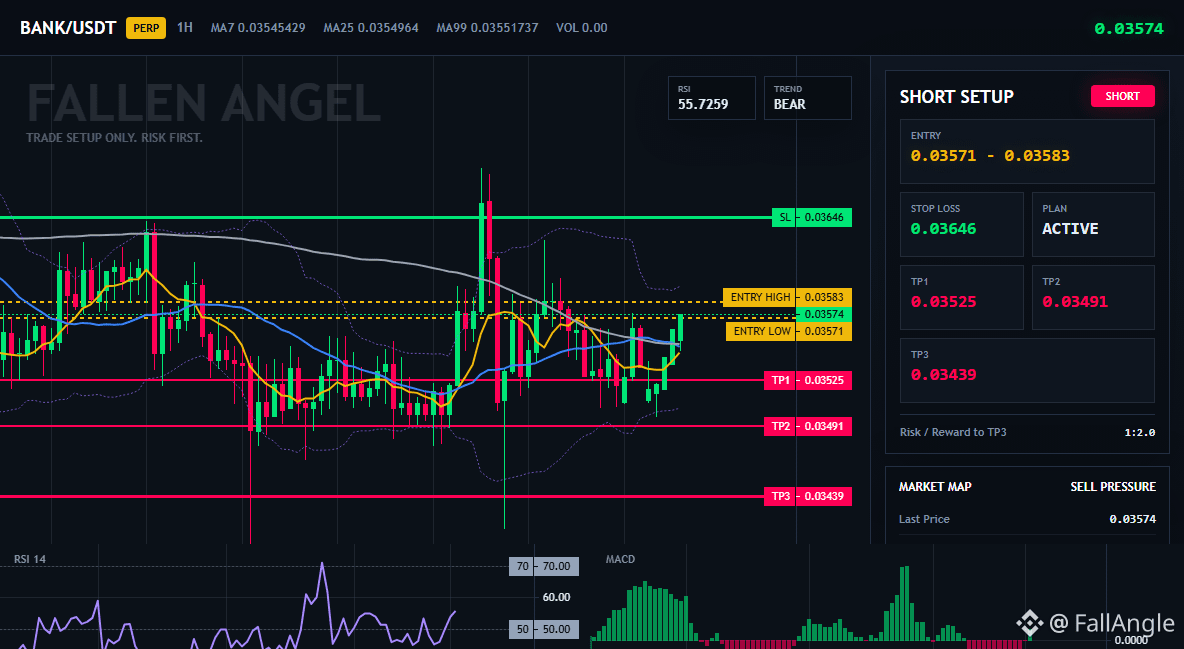The image size is (1184, 649).
Task: Click the TP3 0.03439 chart tag
Action: [x=807, y=496]
